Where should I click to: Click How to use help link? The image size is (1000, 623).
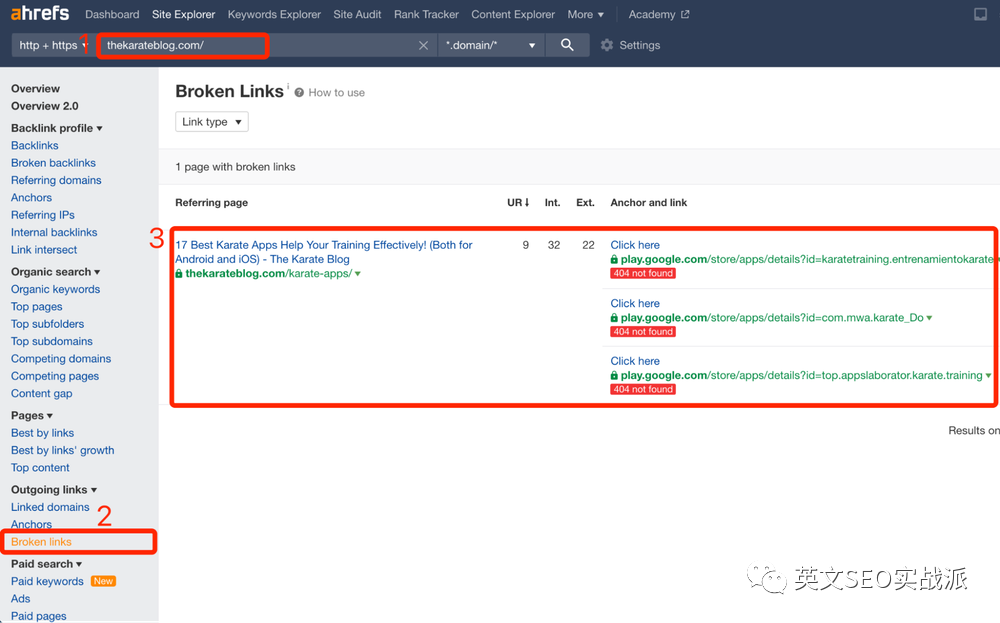337,92
